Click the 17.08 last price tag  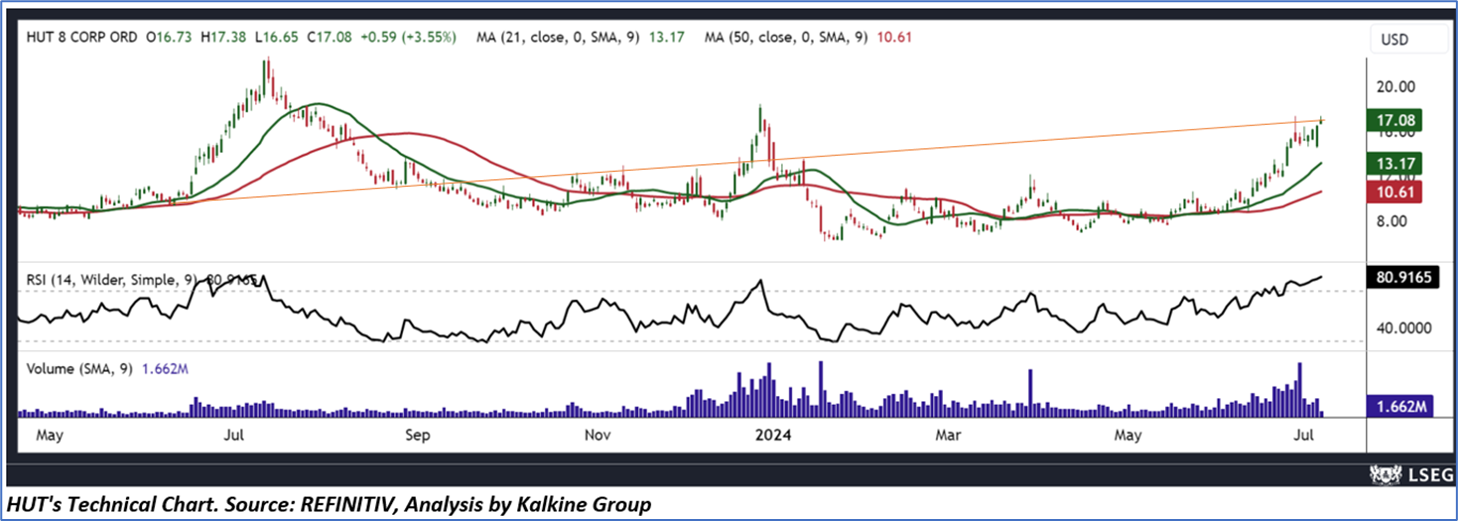pyautogui.click(x=1396, y=121)
